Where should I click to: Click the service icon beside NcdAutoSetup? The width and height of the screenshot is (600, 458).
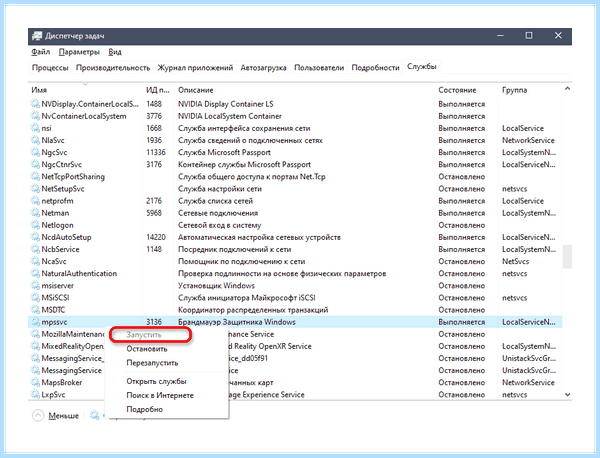click(35, 237)
